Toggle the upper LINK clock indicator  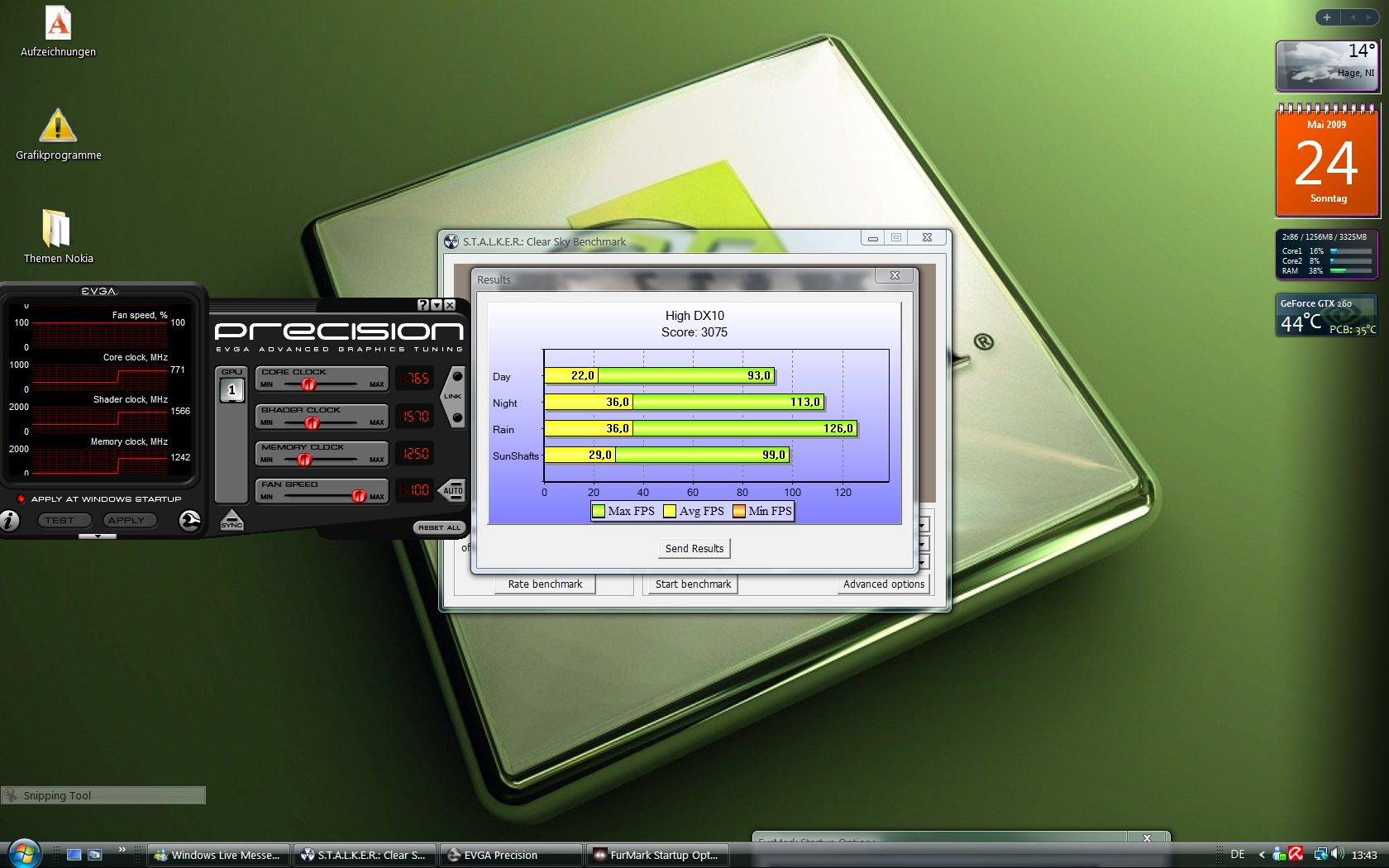pos(457,376)
